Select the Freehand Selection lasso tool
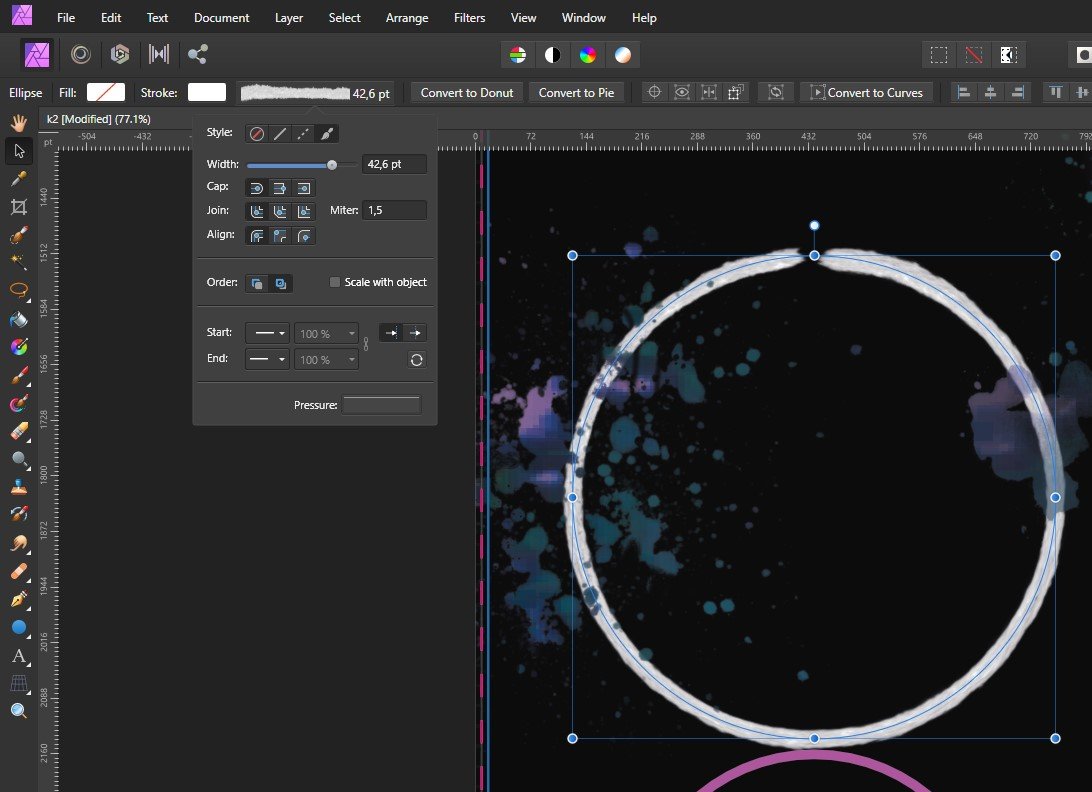 (19, 290)
